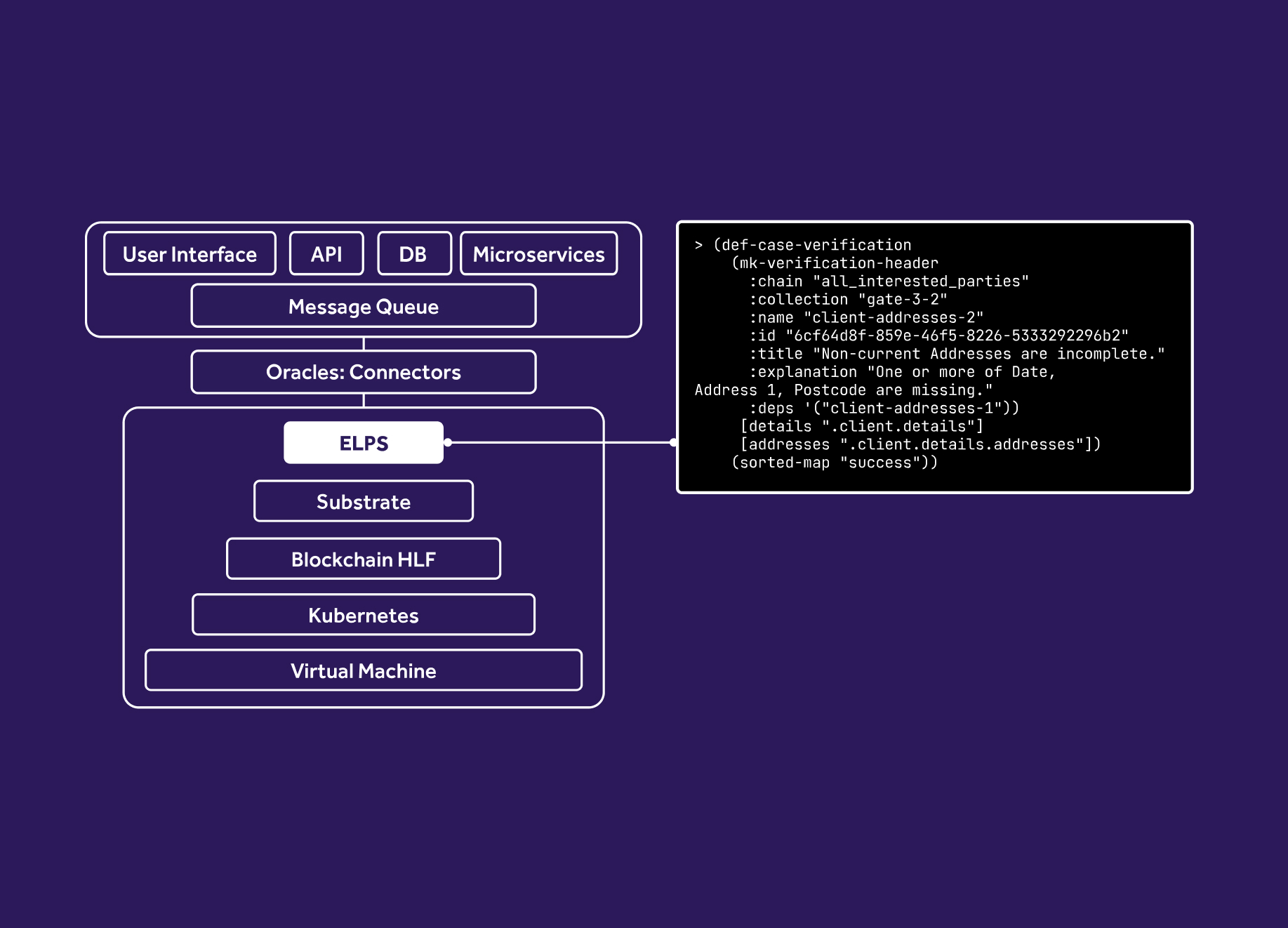Click the Blockchain HLF block
1288x928 pixels.
coord(364,559)
